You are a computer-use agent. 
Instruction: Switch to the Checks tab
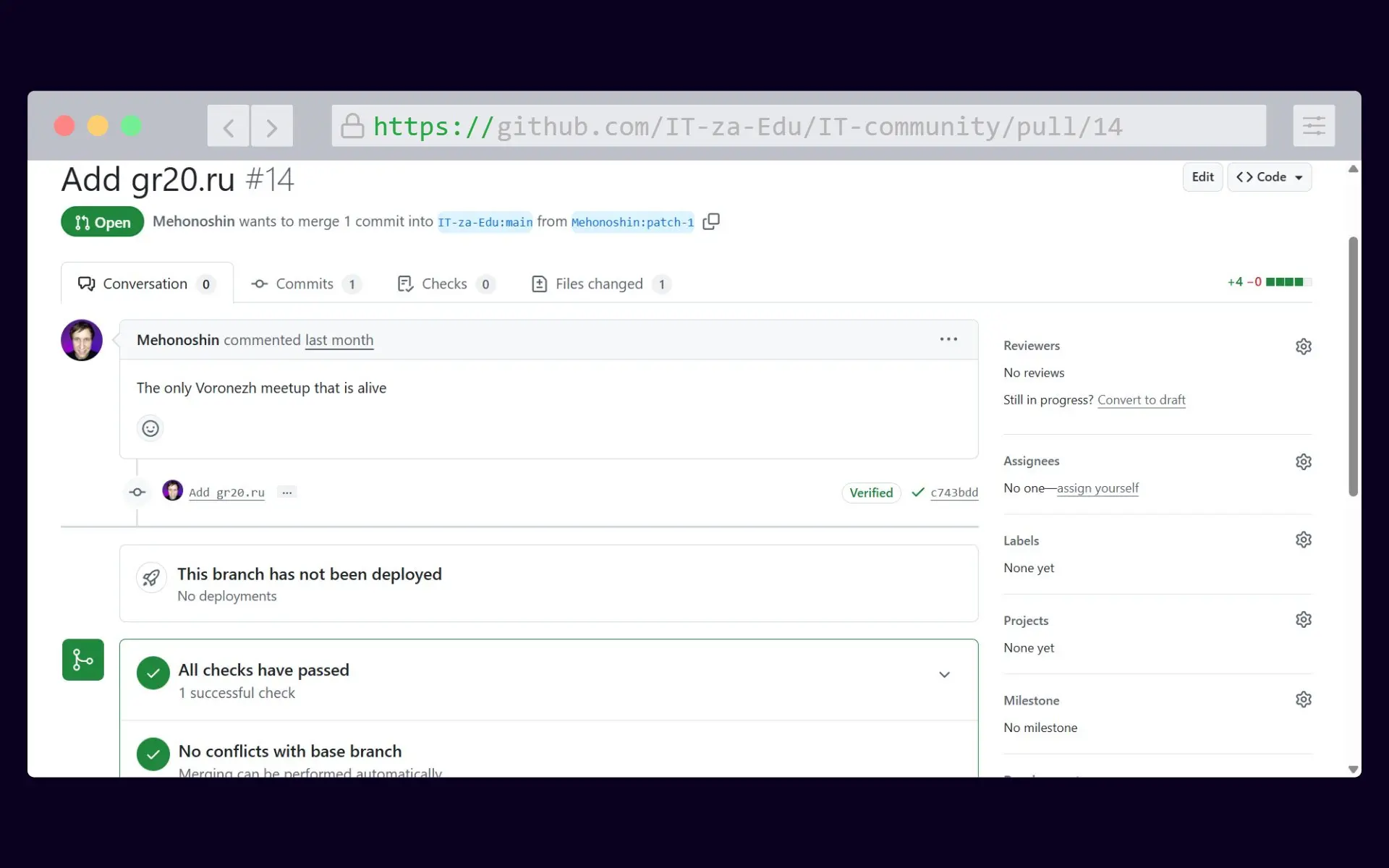pyautogui.click(x=446, y=284)
